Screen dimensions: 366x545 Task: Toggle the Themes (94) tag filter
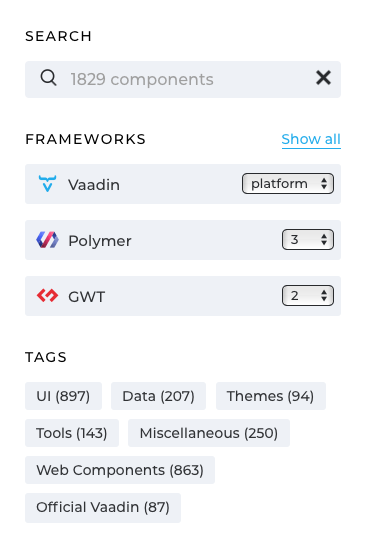coord(271,396)
